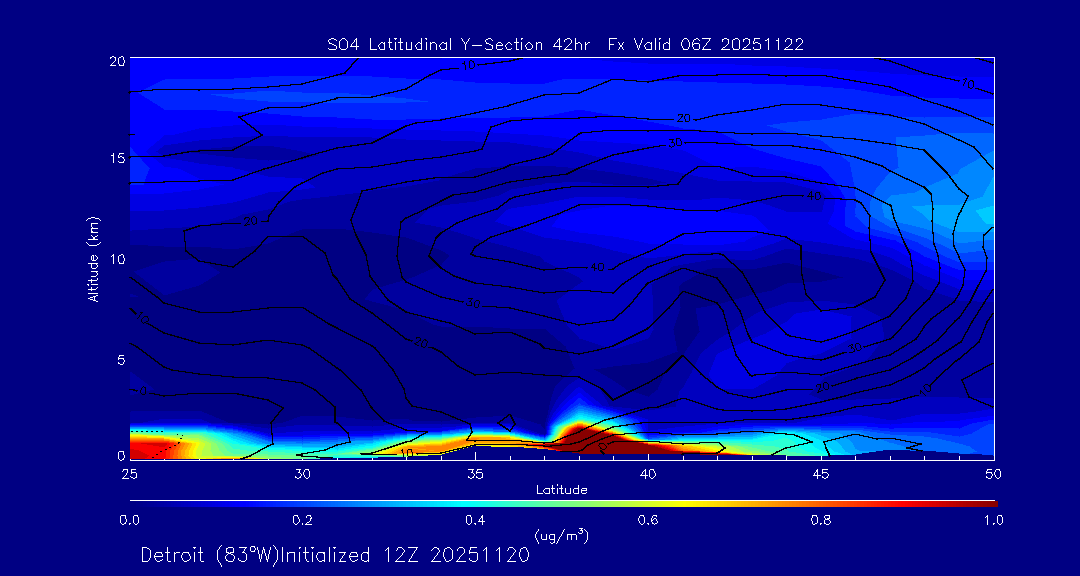Click the "Latitude" x-axis label
The image size is (1080, 576).
(x=562, y=490)
